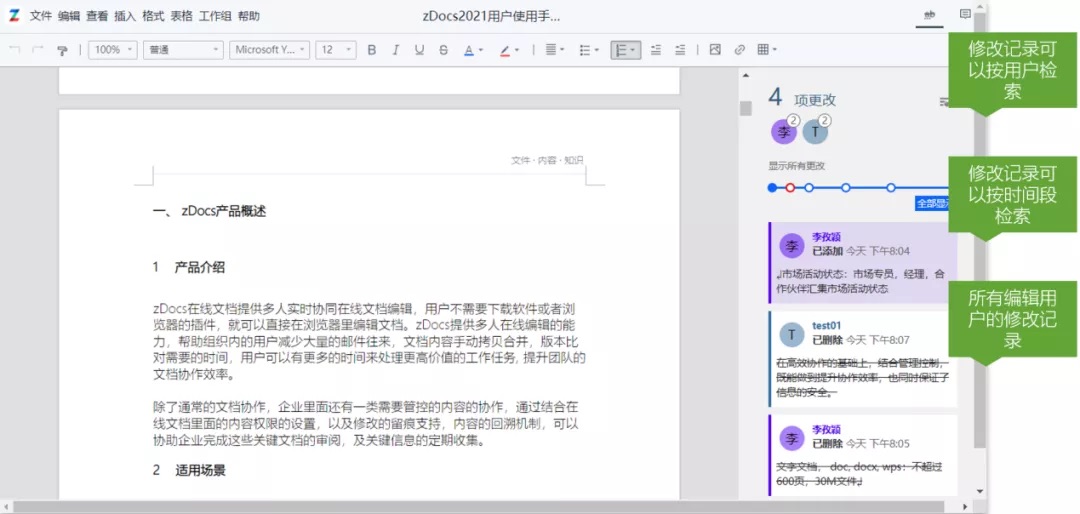Toggle bold formatting

372,50
